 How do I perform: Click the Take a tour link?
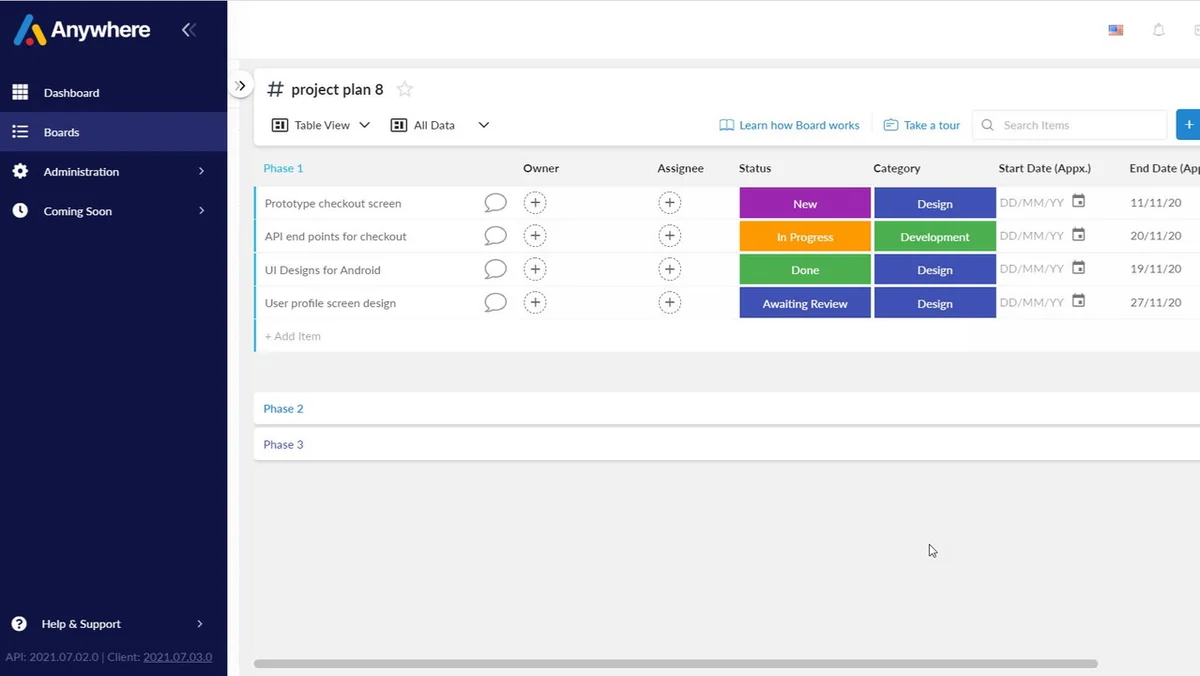click(x=922, y=125)
